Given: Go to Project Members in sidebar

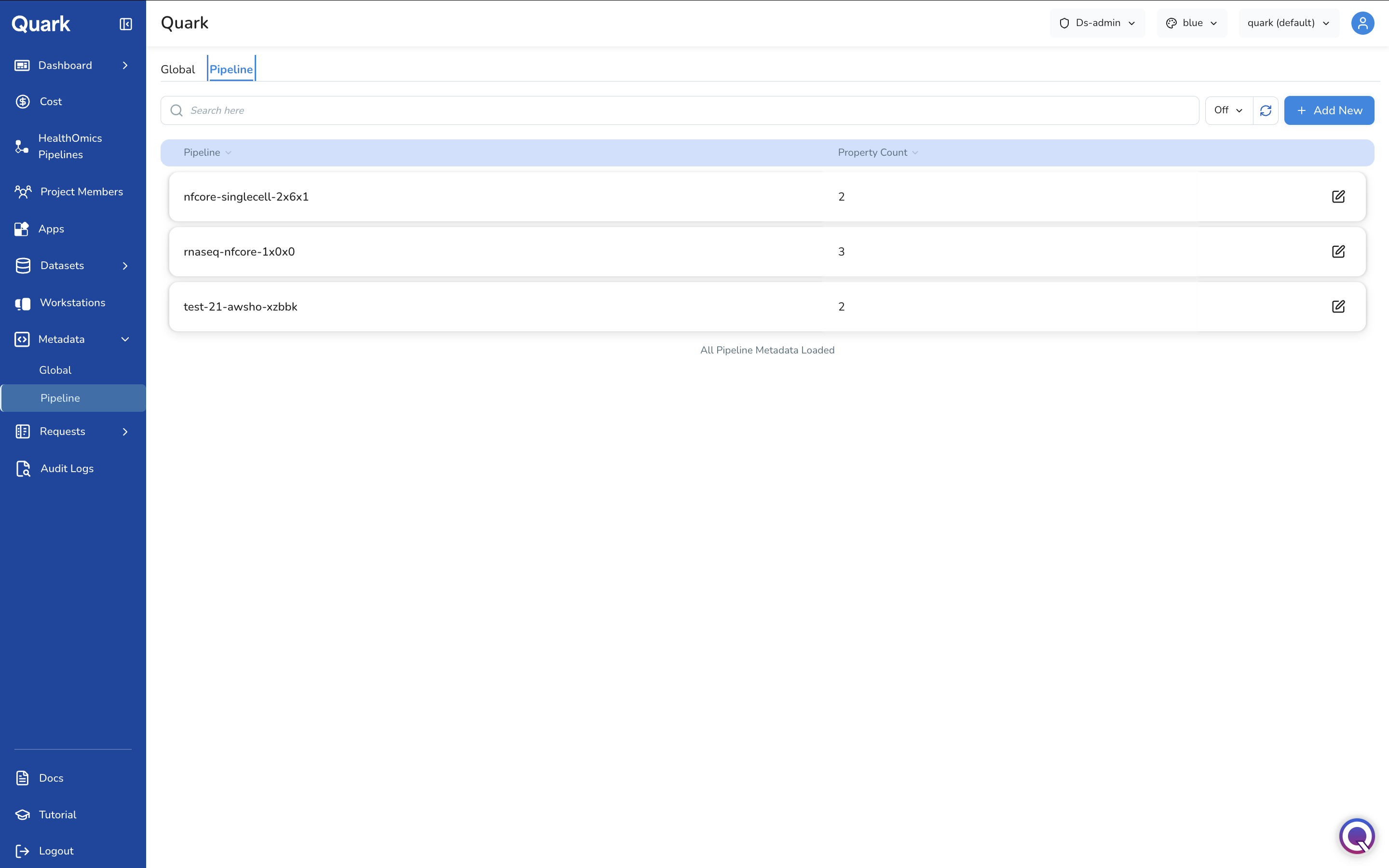Looking at the screenshot, I should (82, 192).
